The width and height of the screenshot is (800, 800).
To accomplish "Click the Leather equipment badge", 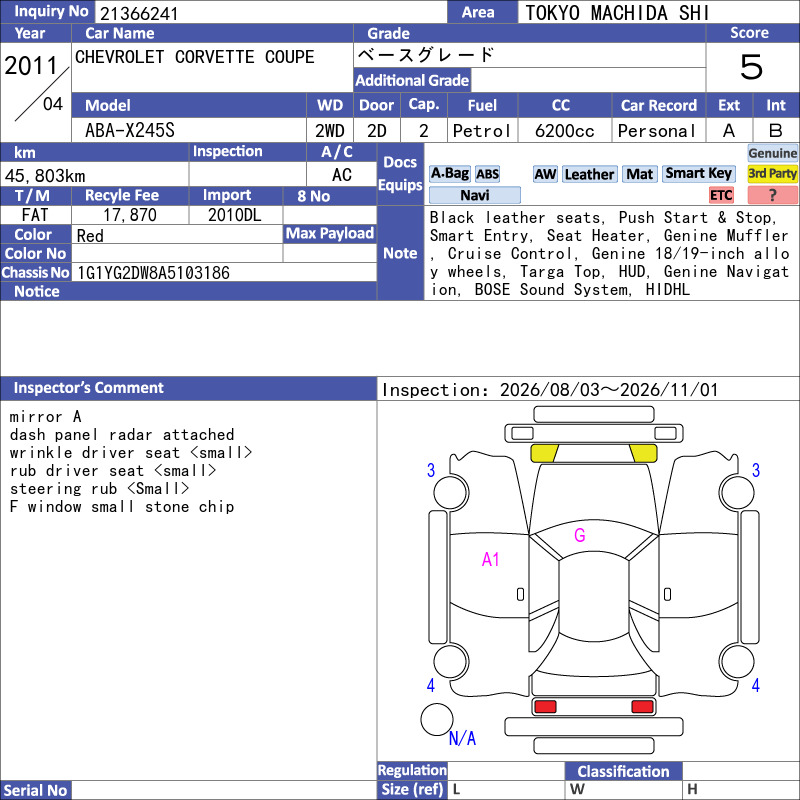I will click(589, 174).
